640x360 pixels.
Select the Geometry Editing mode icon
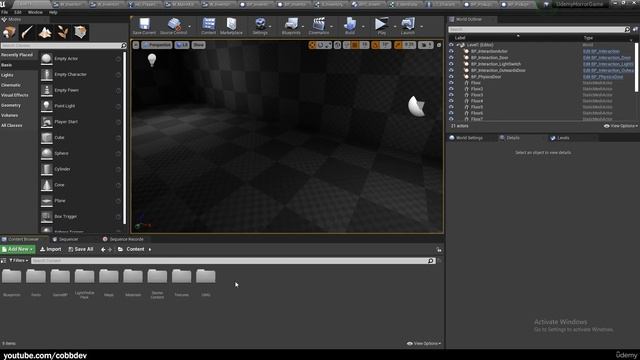[x=80, y=32]
